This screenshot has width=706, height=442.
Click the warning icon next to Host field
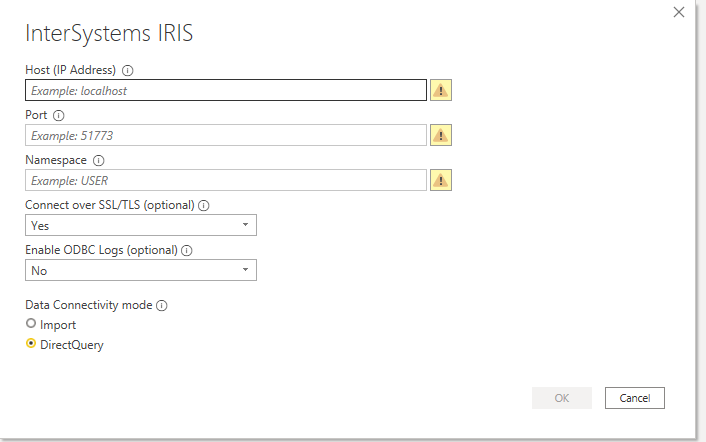441,90
